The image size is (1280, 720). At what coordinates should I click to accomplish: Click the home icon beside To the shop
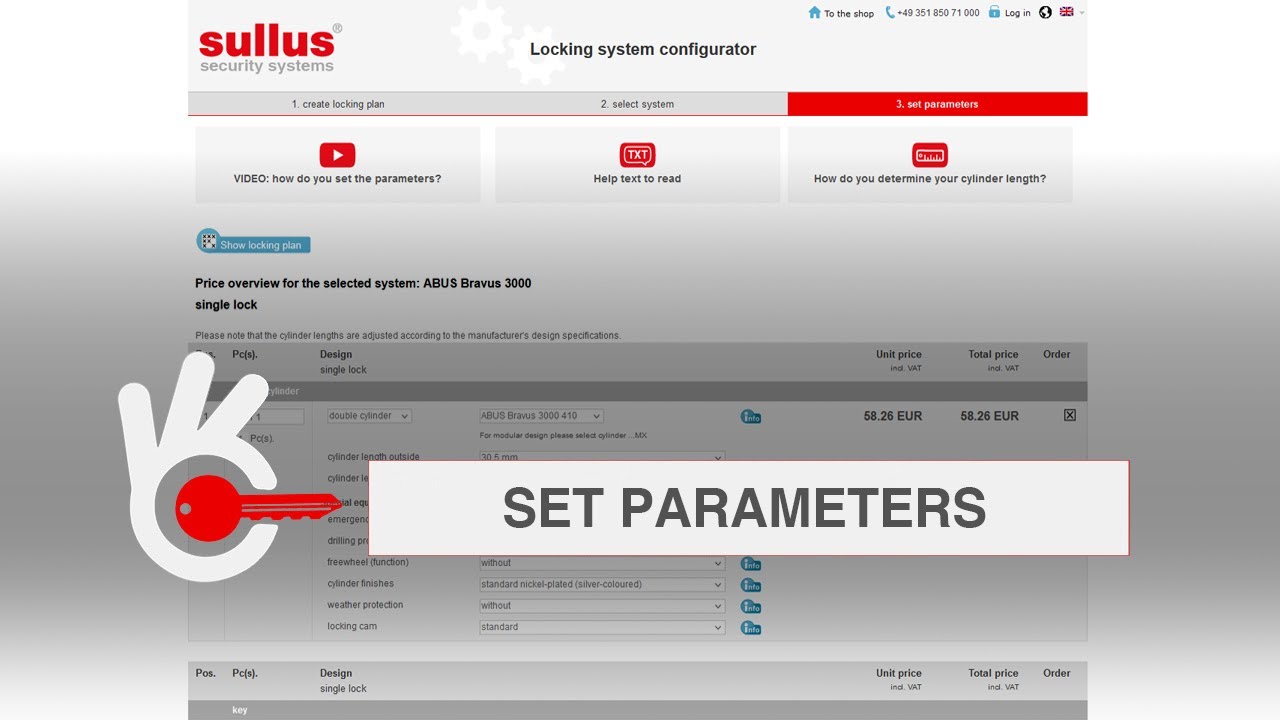point(814,13)
